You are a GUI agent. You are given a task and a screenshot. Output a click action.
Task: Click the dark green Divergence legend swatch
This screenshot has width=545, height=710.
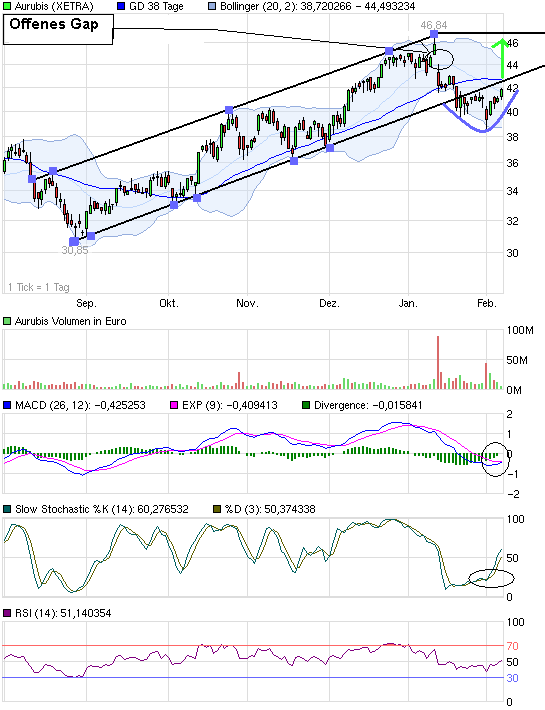click(x=306, y=405)
